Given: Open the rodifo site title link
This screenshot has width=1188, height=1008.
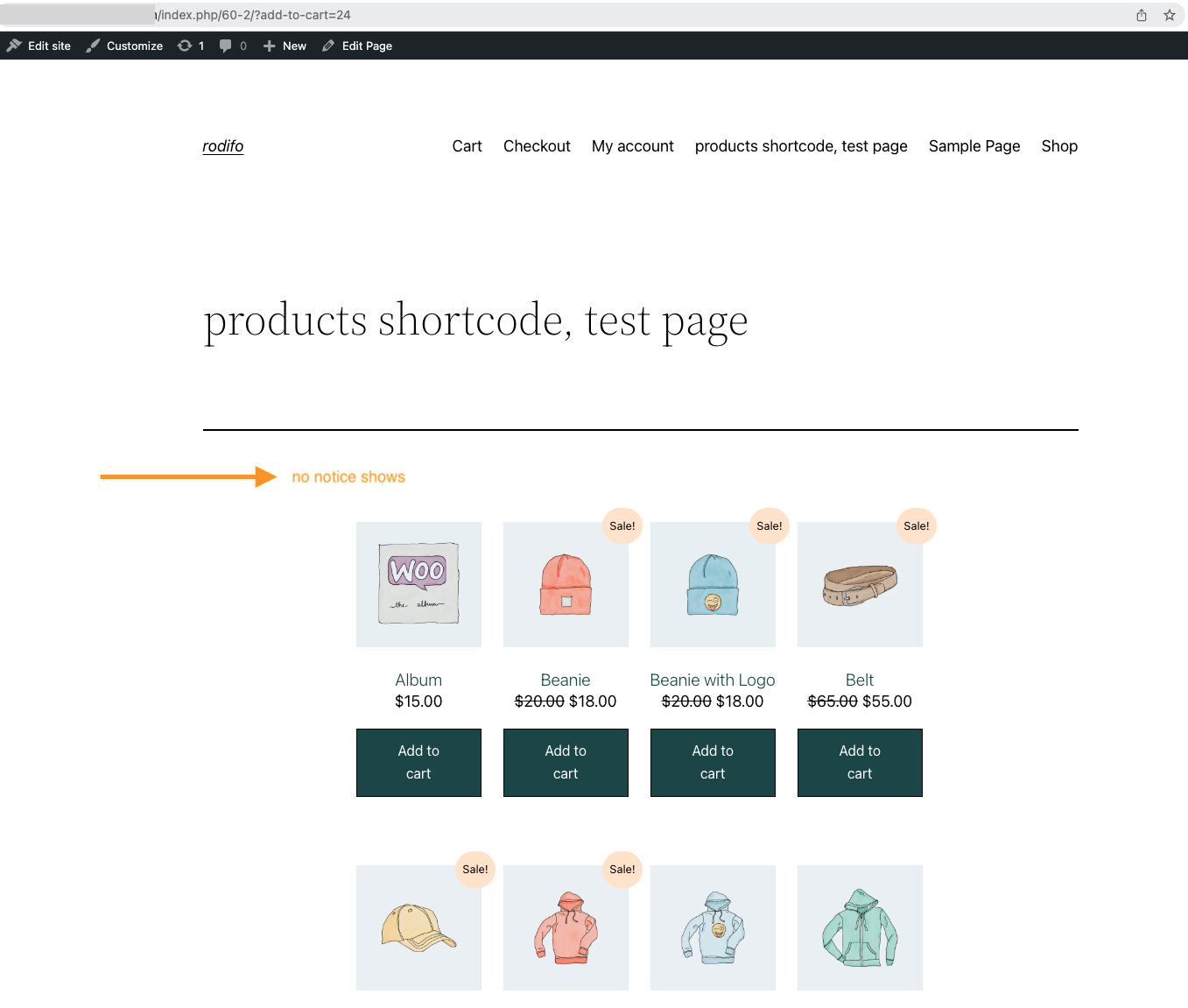Looking at the screenshot, I should [x=223, y=146].
